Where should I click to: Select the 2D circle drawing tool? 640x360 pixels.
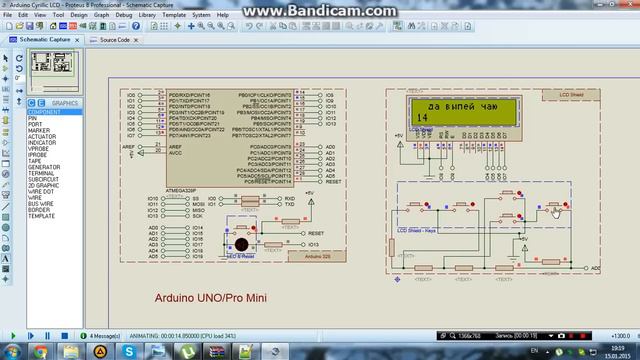pyautogui.click(x=5, y=227)
